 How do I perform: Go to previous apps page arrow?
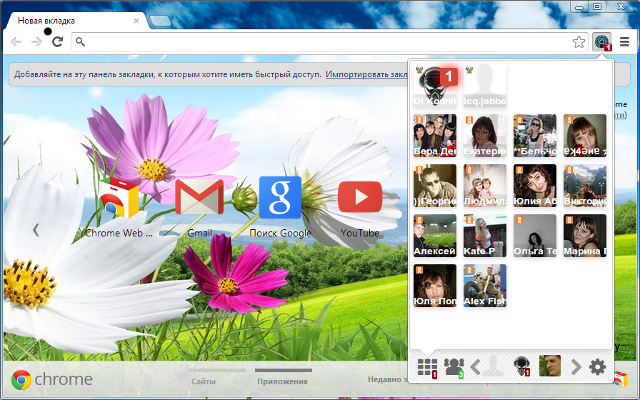[36, 230]
